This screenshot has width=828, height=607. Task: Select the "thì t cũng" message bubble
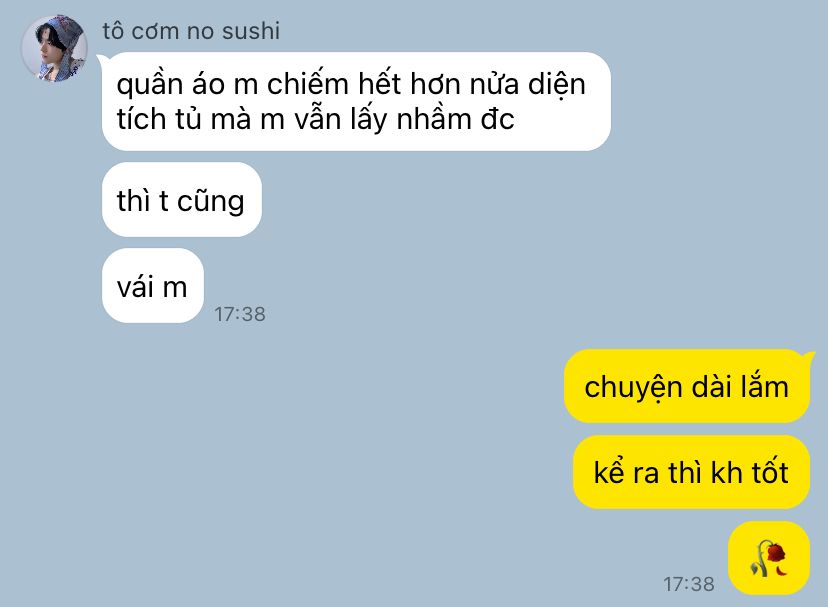[x=182, y=200]
